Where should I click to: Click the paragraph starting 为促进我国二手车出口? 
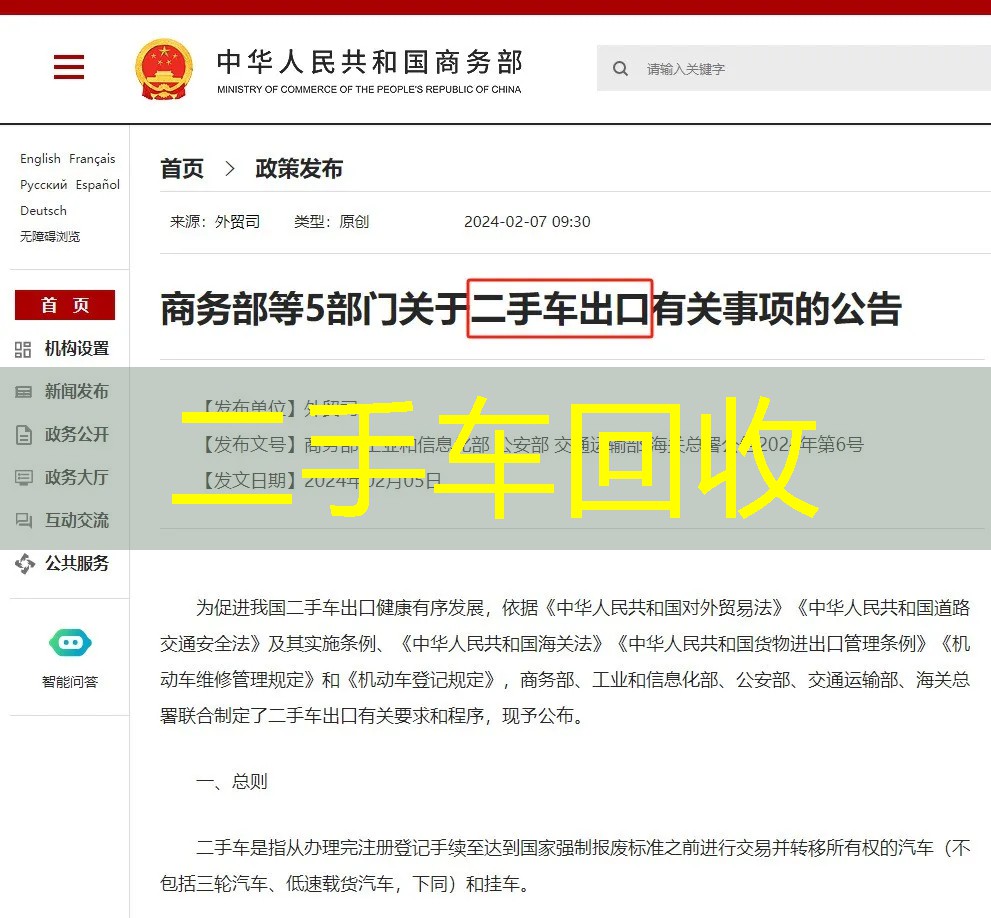click(565, 662)
